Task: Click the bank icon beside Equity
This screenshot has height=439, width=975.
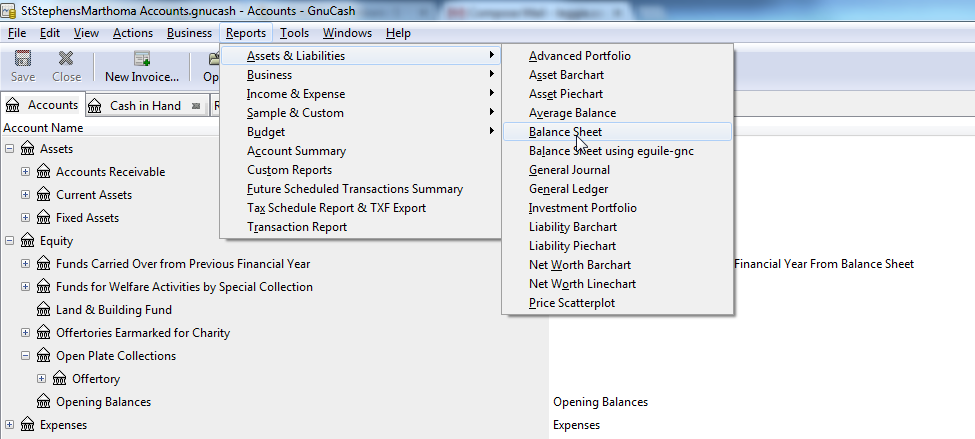Action: coord(27,241)
